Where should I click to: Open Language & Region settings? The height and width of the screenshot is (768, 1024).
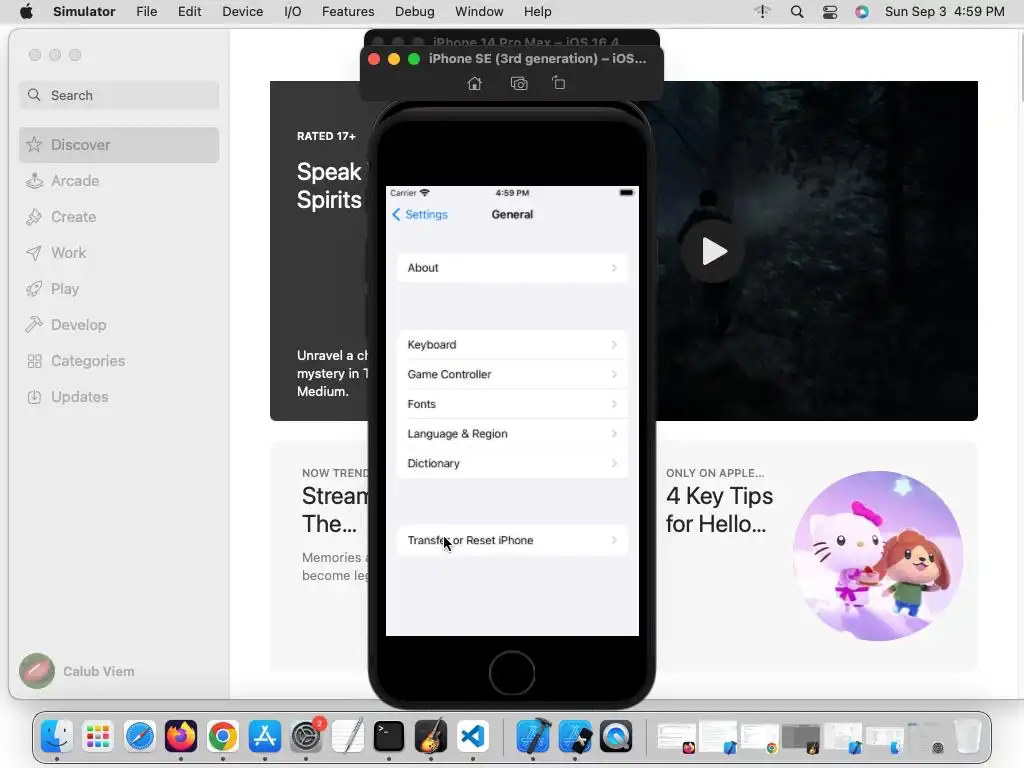pos(512,434)
